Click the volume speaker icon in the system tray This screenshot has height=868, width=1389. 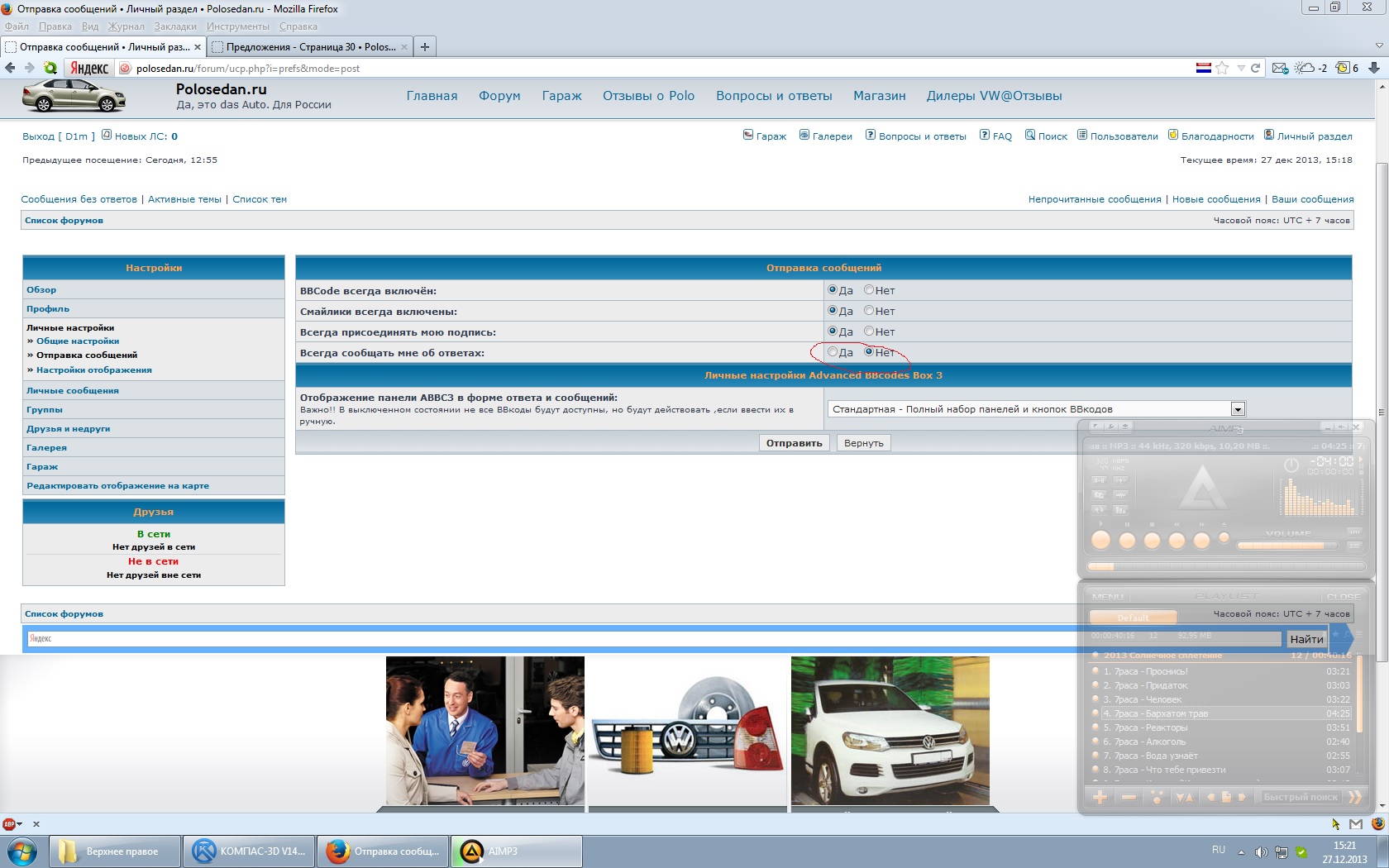tap(1261, 852)
